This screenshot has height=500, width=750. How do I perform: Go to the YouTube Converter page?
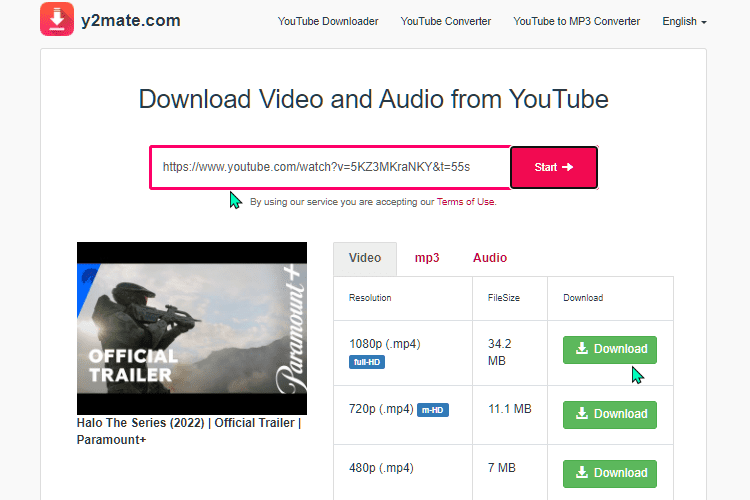446,22
